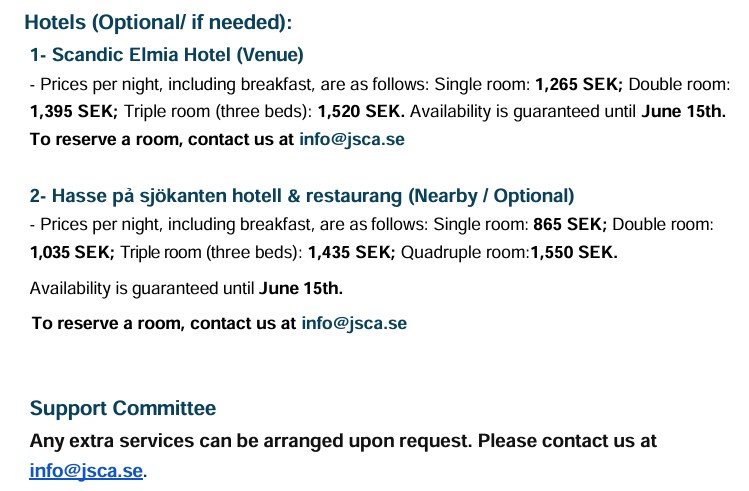Click the bold '1,520 SEK.' triple room price
The image size is (749, 491).
(361, 111)
